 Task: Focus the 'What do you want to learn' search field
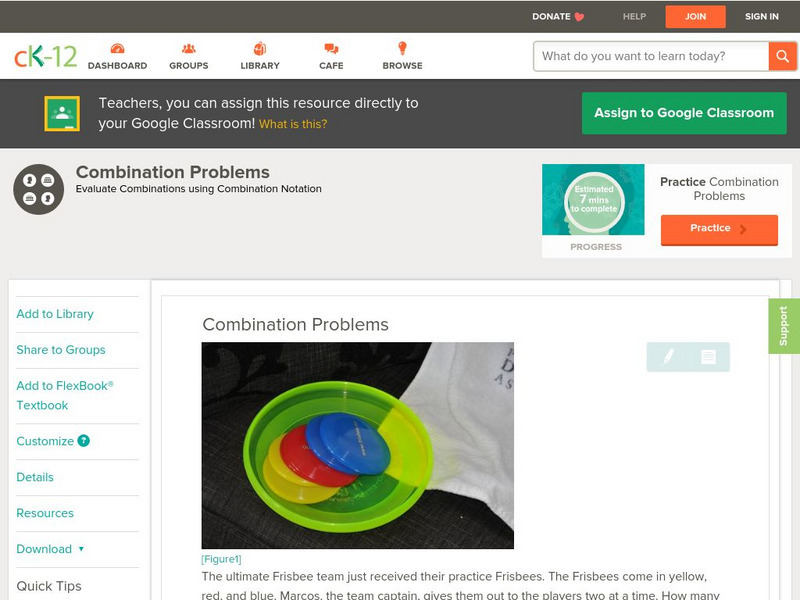pyautogui.click(x=651, y=56)
